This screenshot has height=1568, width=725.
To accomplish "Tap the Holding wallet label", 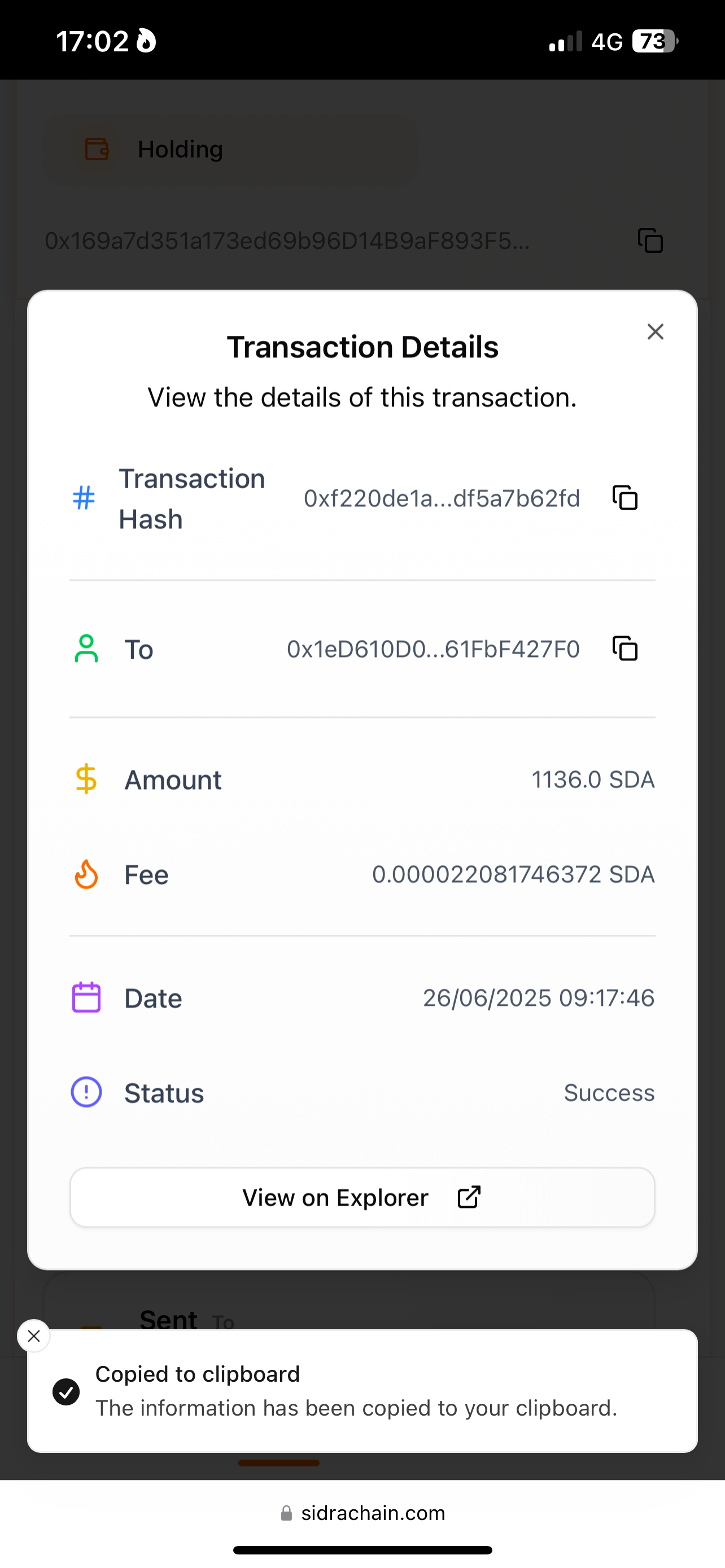I will tap(180, 149).
